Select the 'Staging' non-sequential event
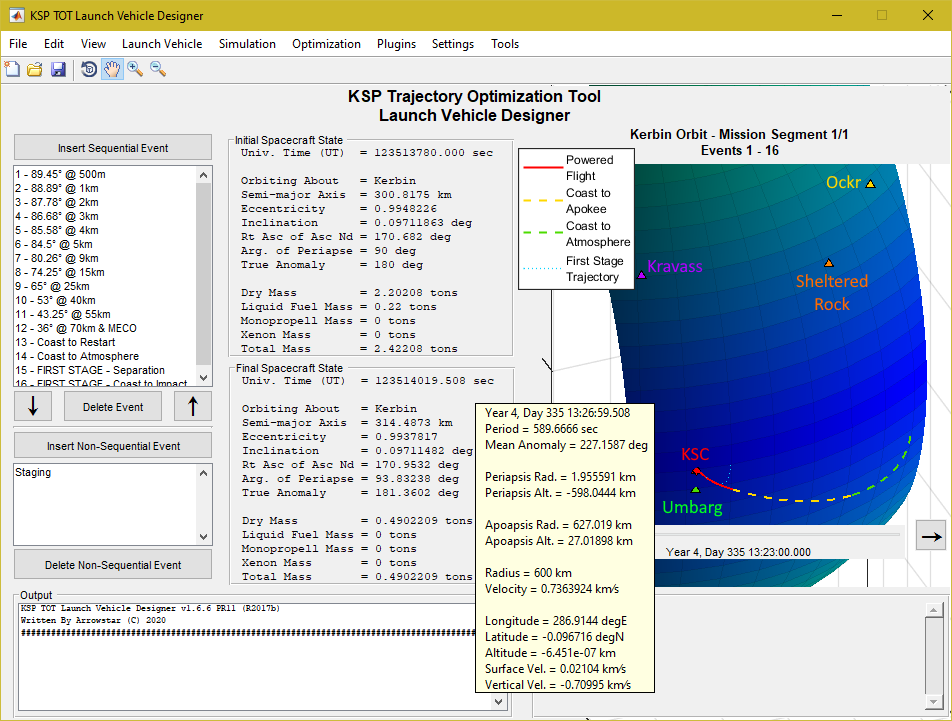This screenshot has width=952, height=721. [105, 472]
